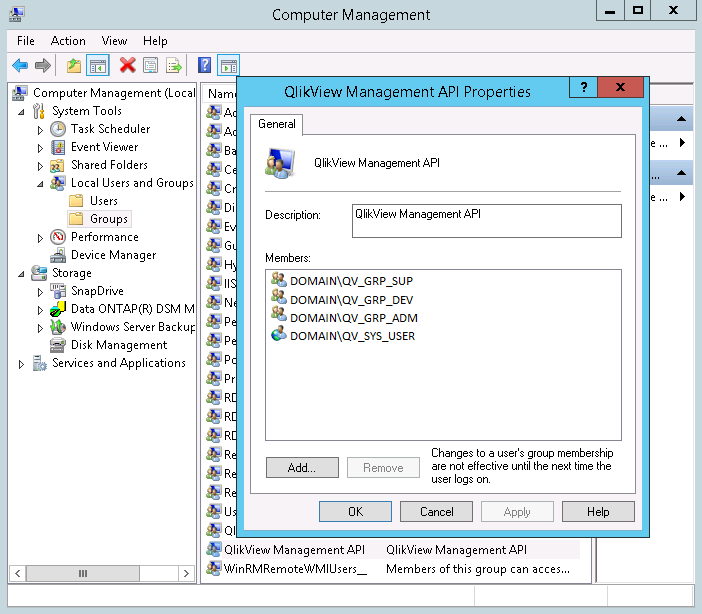Collapse the System Tools tree node
Viewport: 702px width, 614px height.
21,112
